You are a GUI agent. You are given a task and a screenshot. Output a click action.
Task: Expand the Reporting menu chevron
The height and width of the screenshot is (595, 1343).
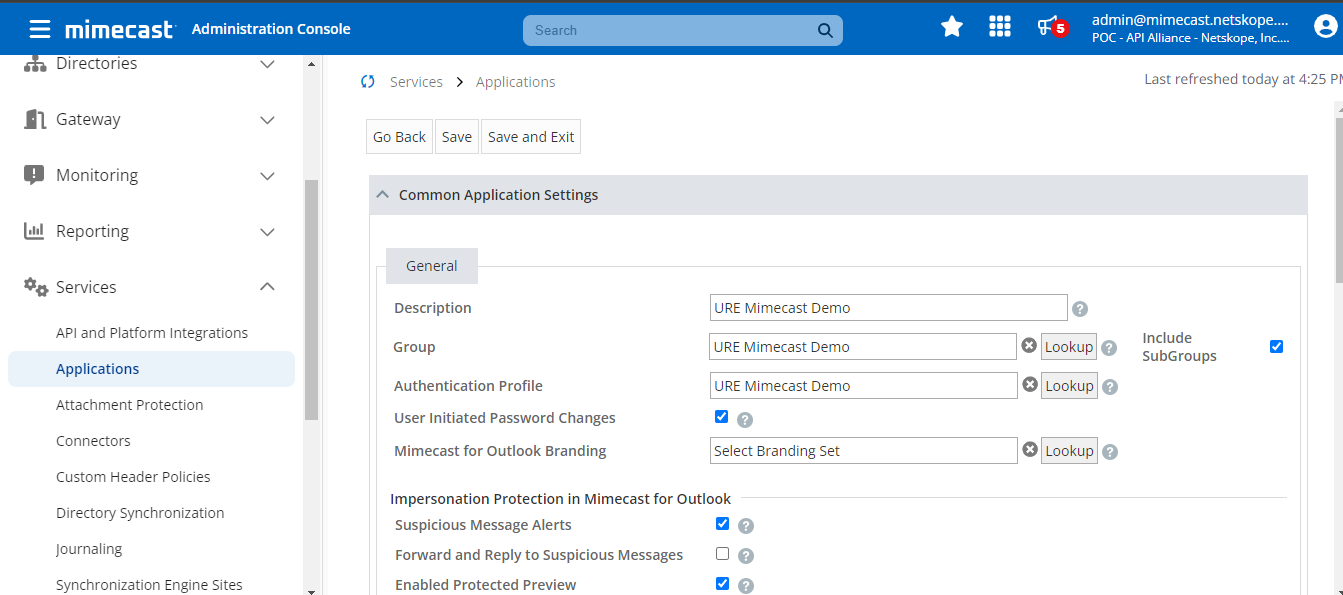pos(267,232)
